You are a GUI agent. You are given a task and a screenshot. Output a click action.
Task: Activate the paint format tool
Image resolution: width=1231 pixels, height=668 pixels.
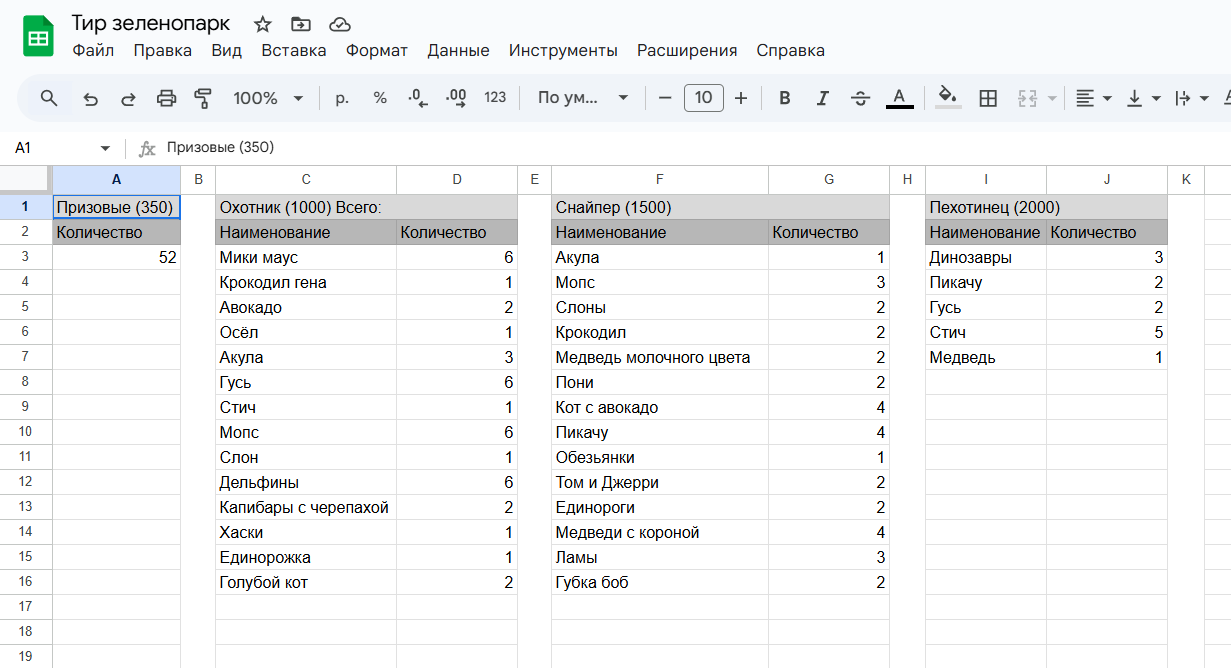click(x=203, y=98)
